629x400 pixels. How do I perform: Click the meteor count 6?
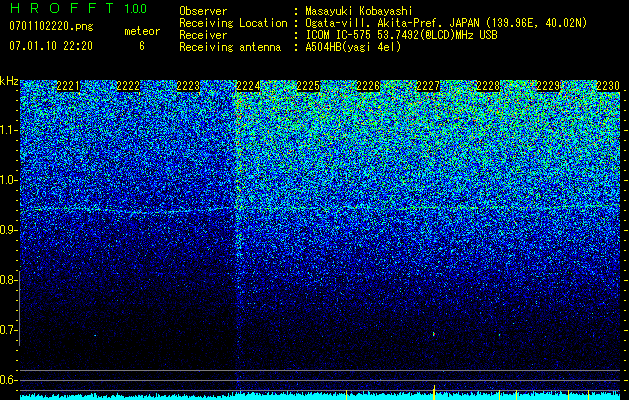(x=142, y=46)
